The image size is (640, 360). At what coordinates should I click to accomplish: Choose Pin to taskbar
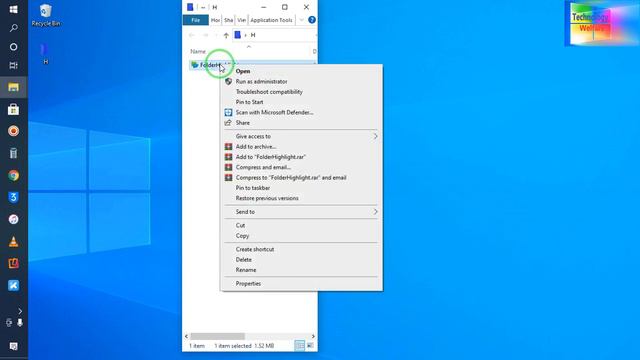point(253,188)
